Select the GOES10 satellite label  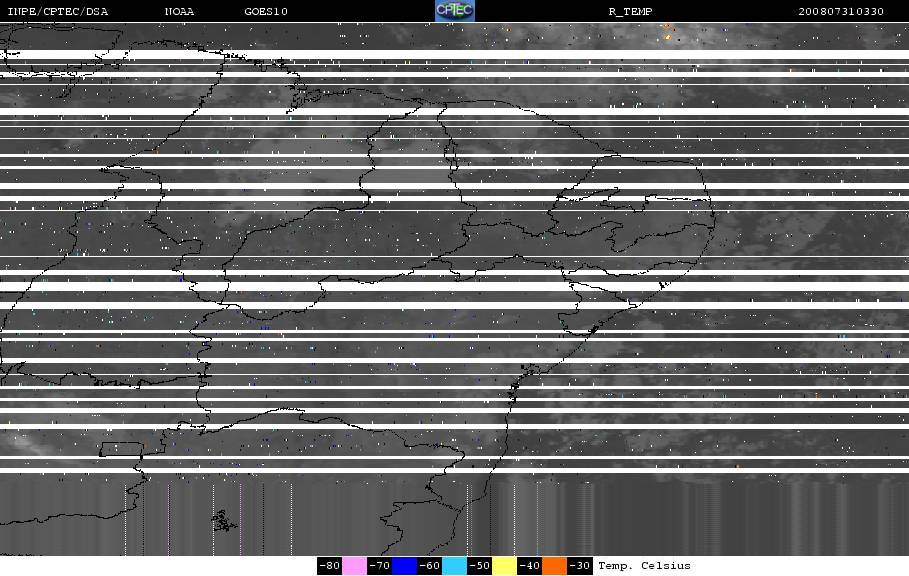(x=266, y=12)
